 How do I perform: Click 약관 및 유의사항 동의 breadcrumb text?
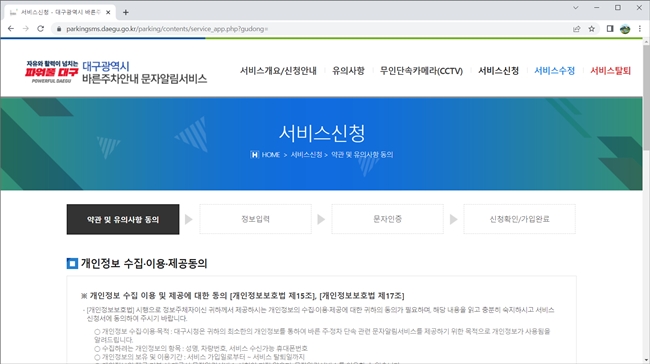(x=362, y=155)
